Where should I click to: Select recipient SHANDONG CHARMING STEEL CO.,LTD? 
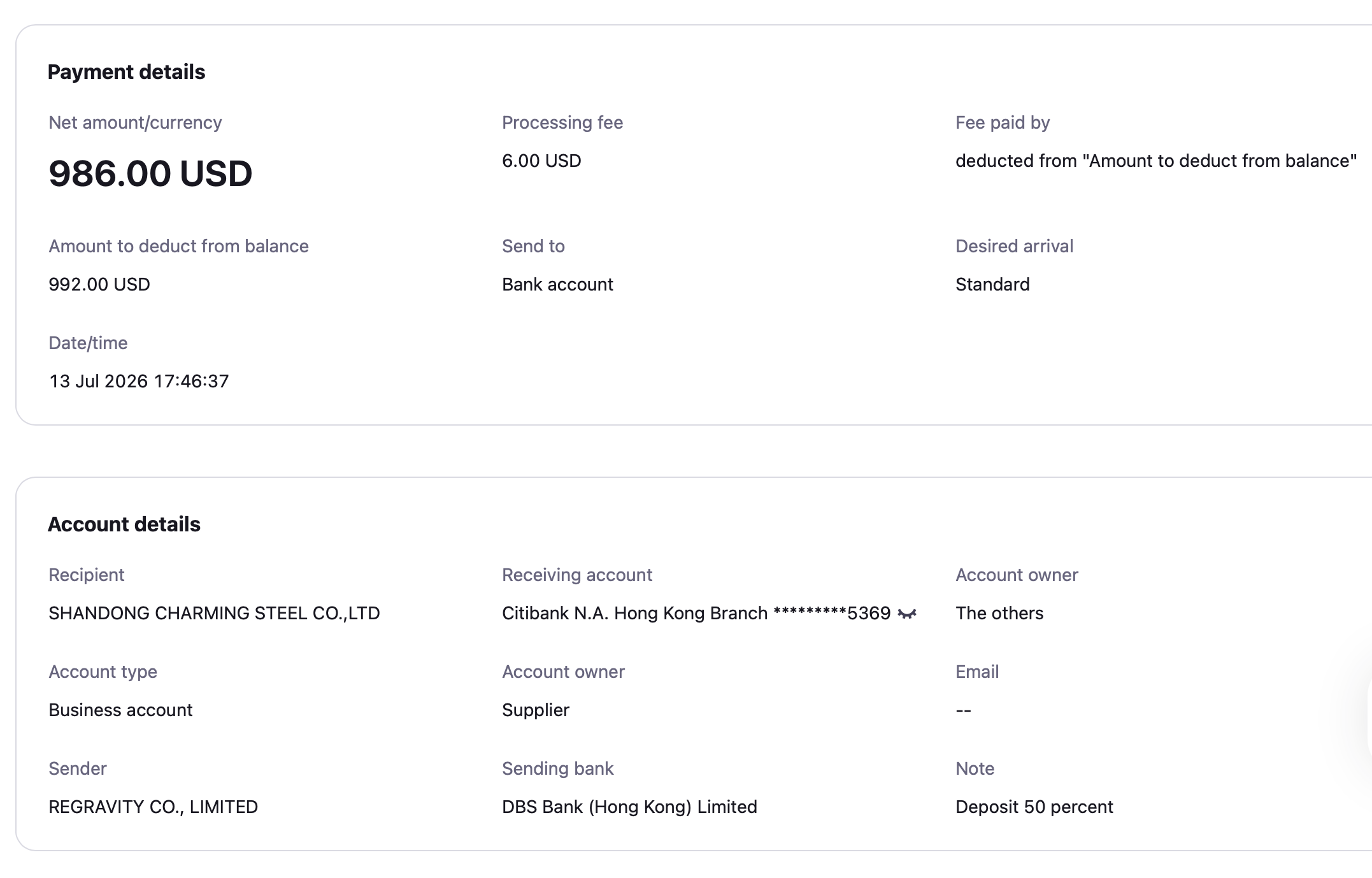click(x=214, y=613)
